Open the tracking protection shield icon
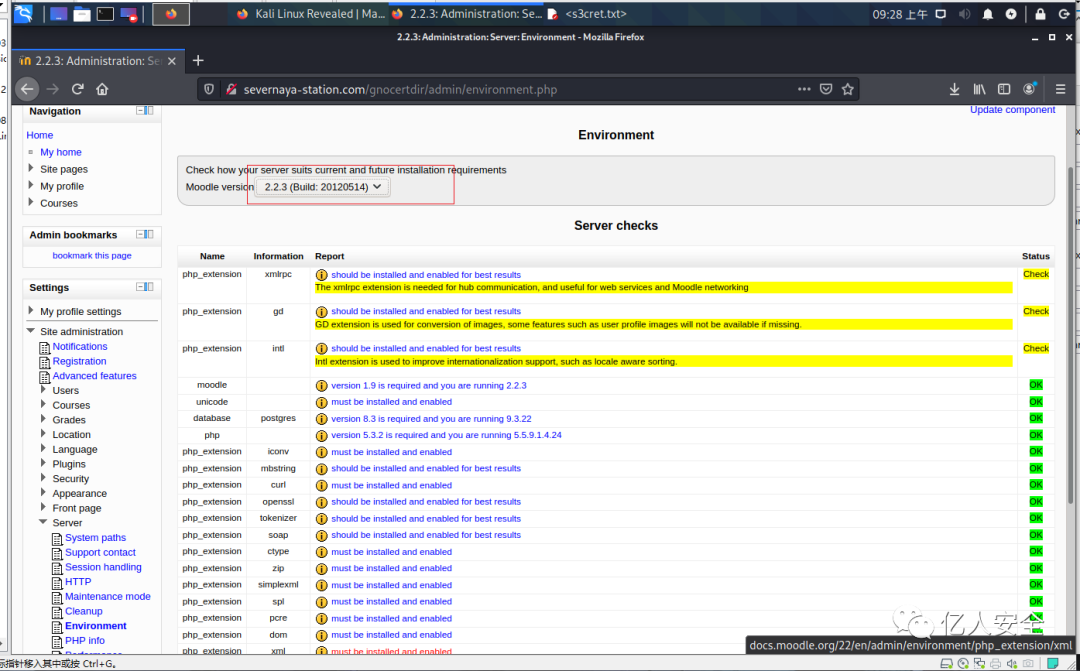1080x671 pixels. pyautogui.click(x=209, y=89)
